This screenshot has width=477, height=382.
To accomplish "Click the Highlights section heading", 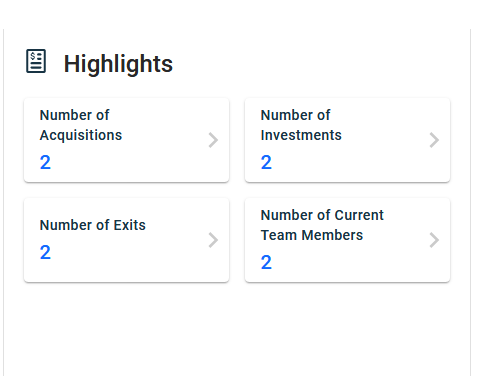I will [118, 63].
